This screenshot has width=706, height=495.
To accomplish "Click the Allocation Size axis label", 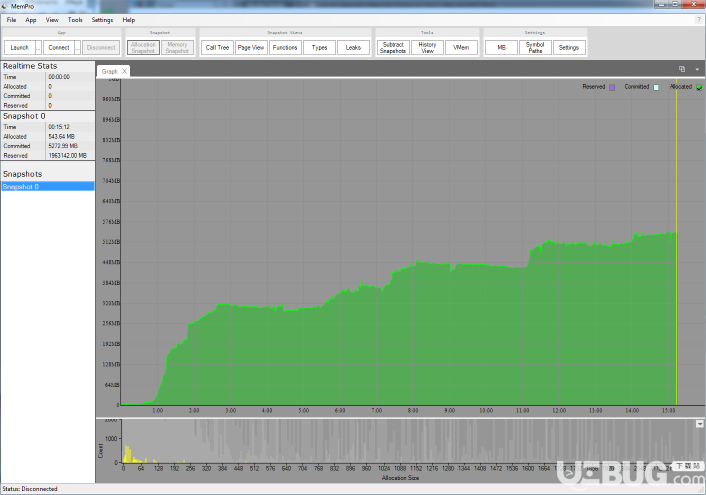I will [400, 478].
